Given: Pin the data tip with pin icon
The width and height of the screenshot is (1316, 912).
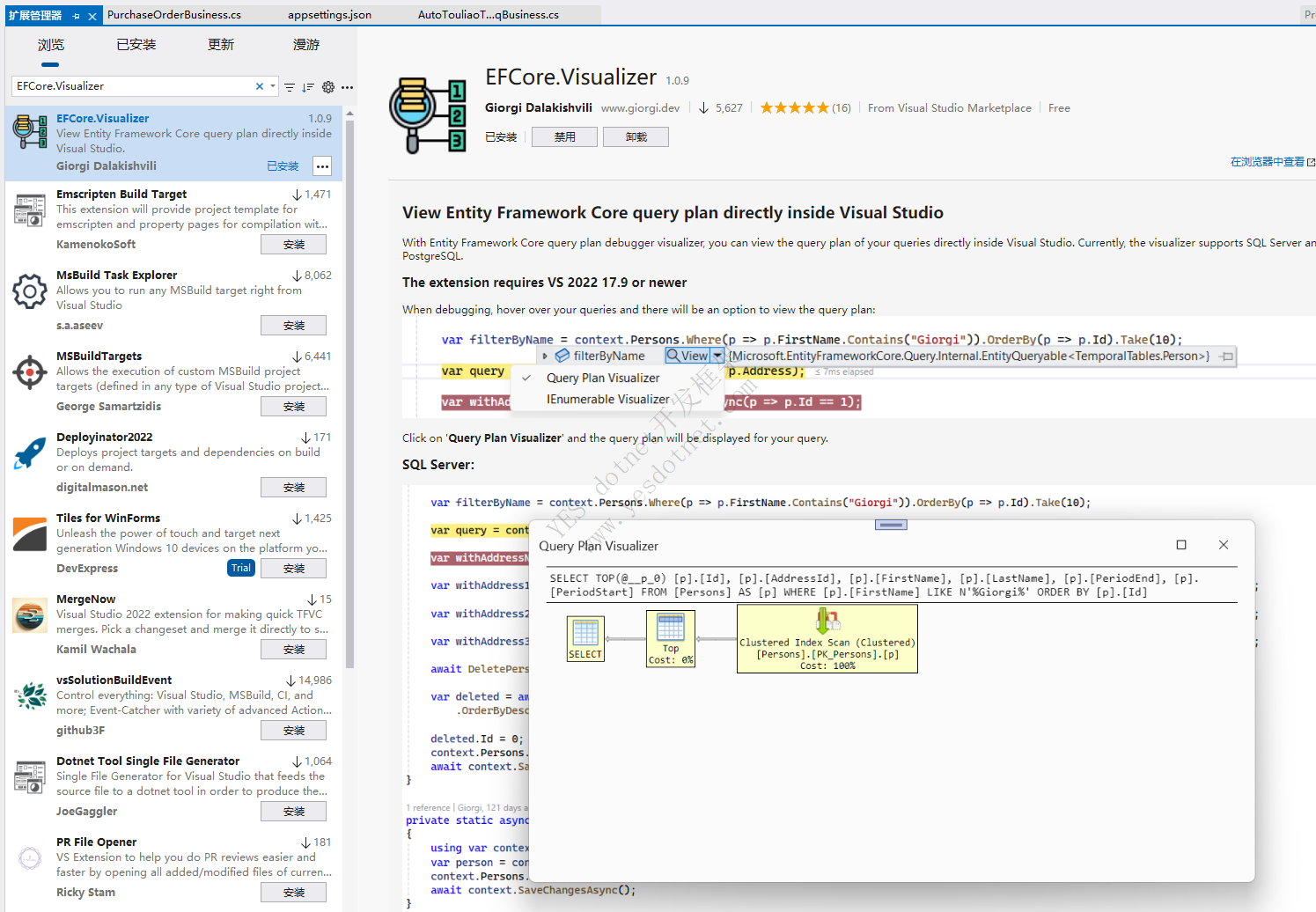Looking at the screenshot, I should 1227,356.
